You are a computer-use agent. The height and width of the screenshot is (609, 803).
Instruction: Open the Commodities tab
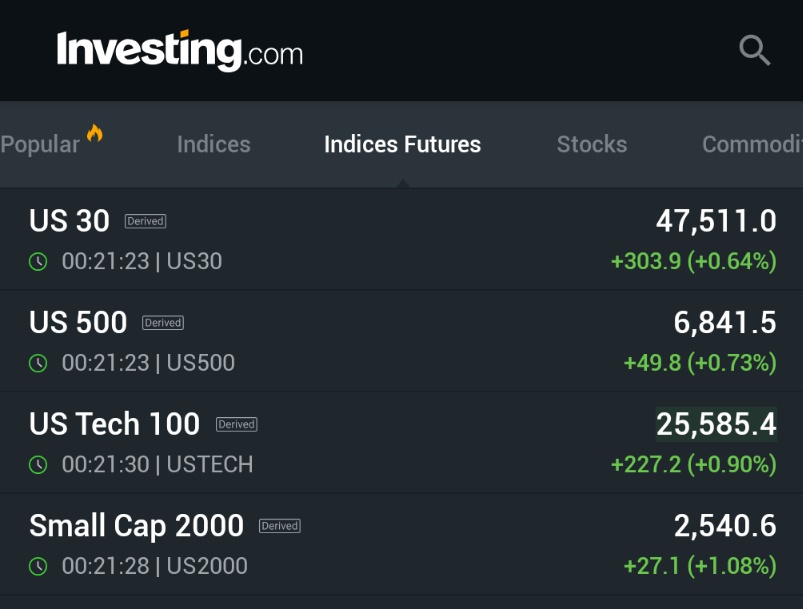click(x=752, y=145)
